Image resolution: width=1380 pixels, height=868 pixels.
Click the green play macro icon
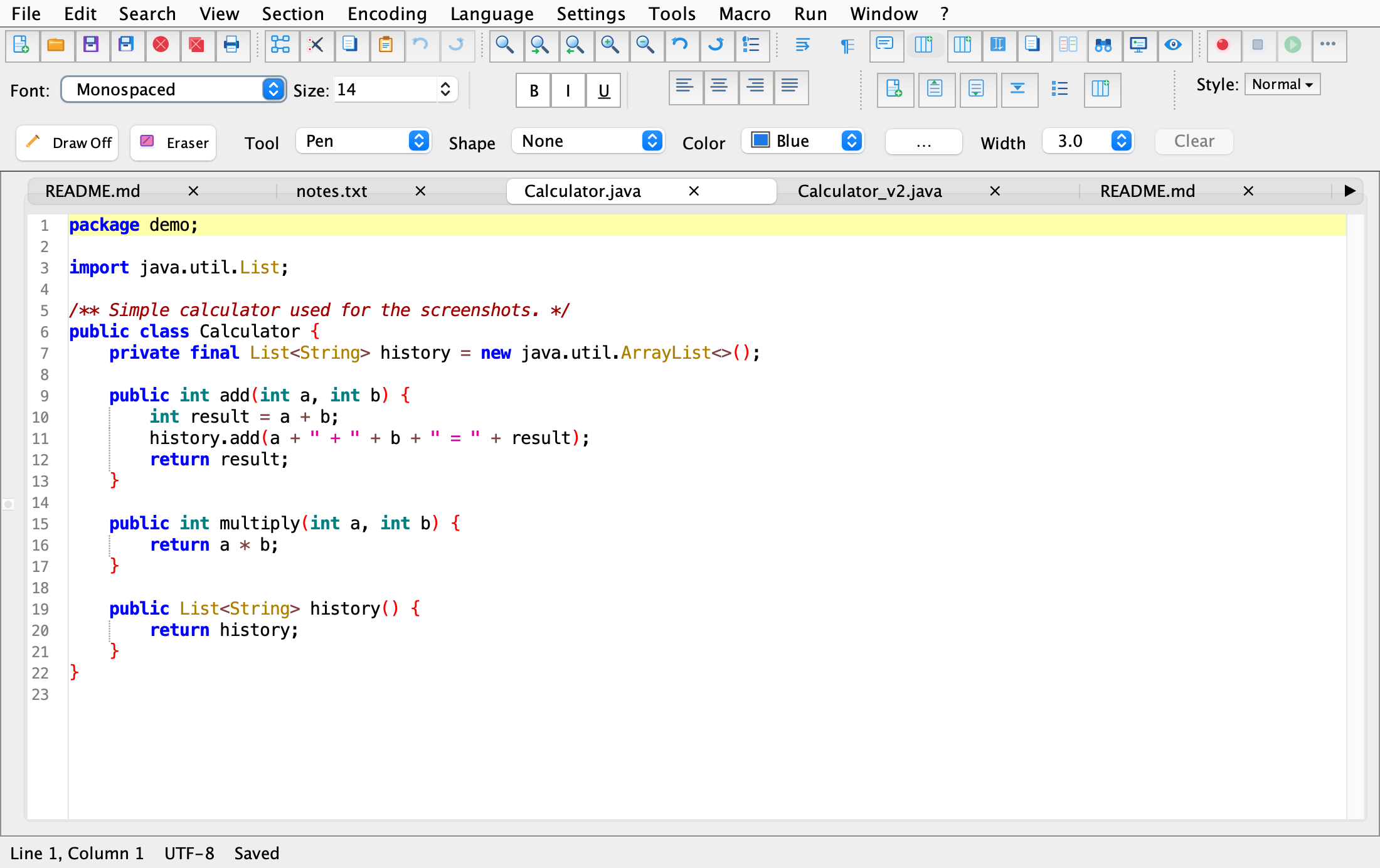1293,45
